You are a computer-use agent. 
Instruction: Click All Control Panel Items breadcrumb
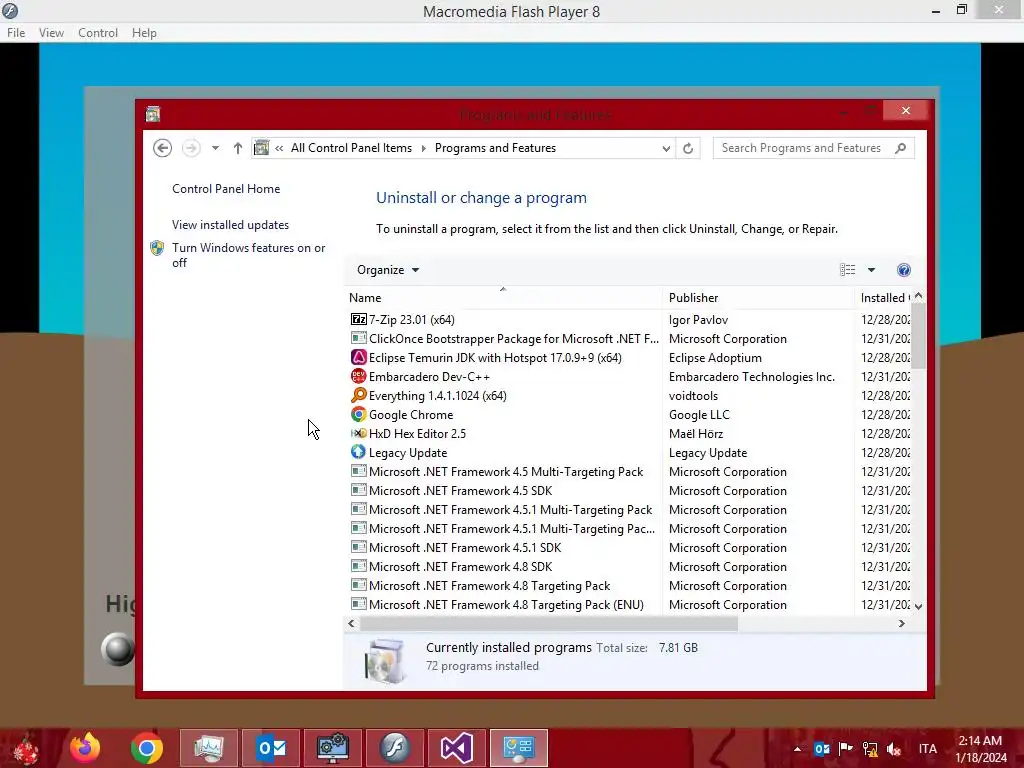tap(351, 148)
